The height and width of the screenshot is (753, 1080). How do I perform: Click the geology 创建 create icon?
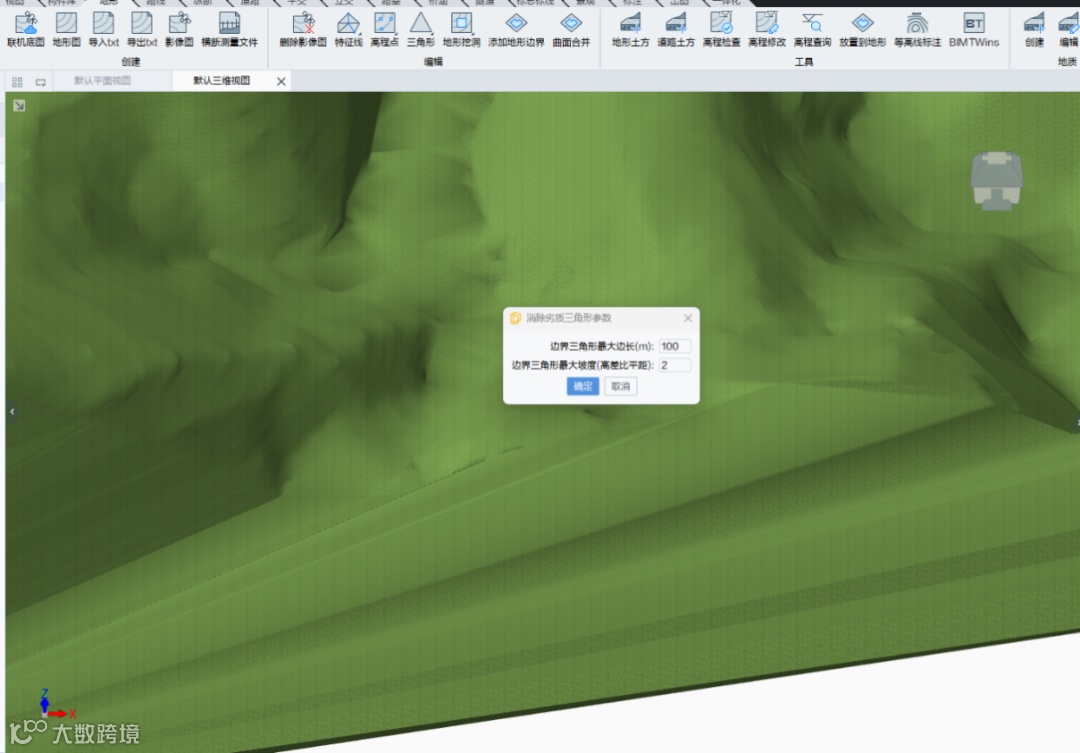point(1034,30)
